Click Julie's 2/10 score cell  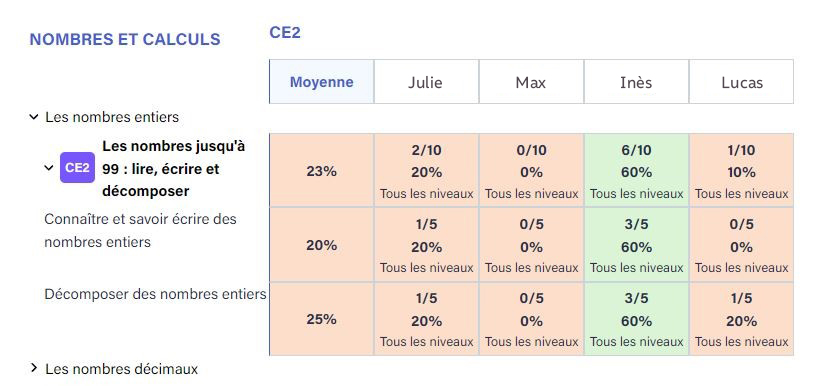427,170
